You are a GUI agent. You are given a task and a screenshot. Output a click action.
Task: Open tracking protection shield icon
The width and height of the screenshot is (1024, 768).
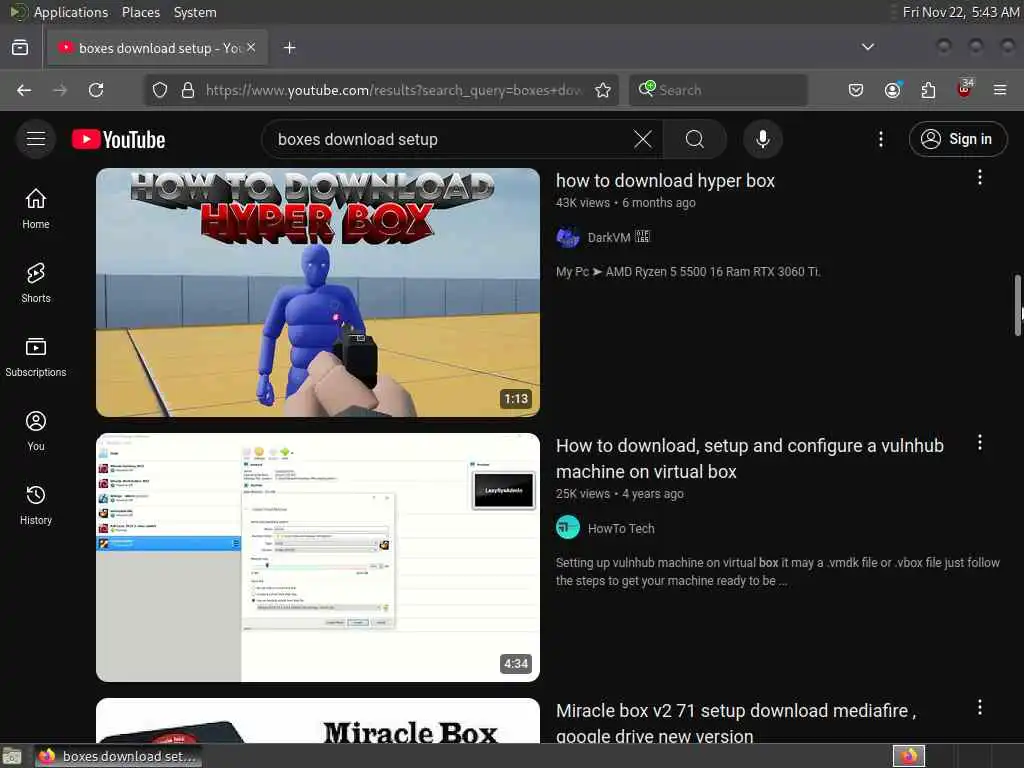click(160, 90)
